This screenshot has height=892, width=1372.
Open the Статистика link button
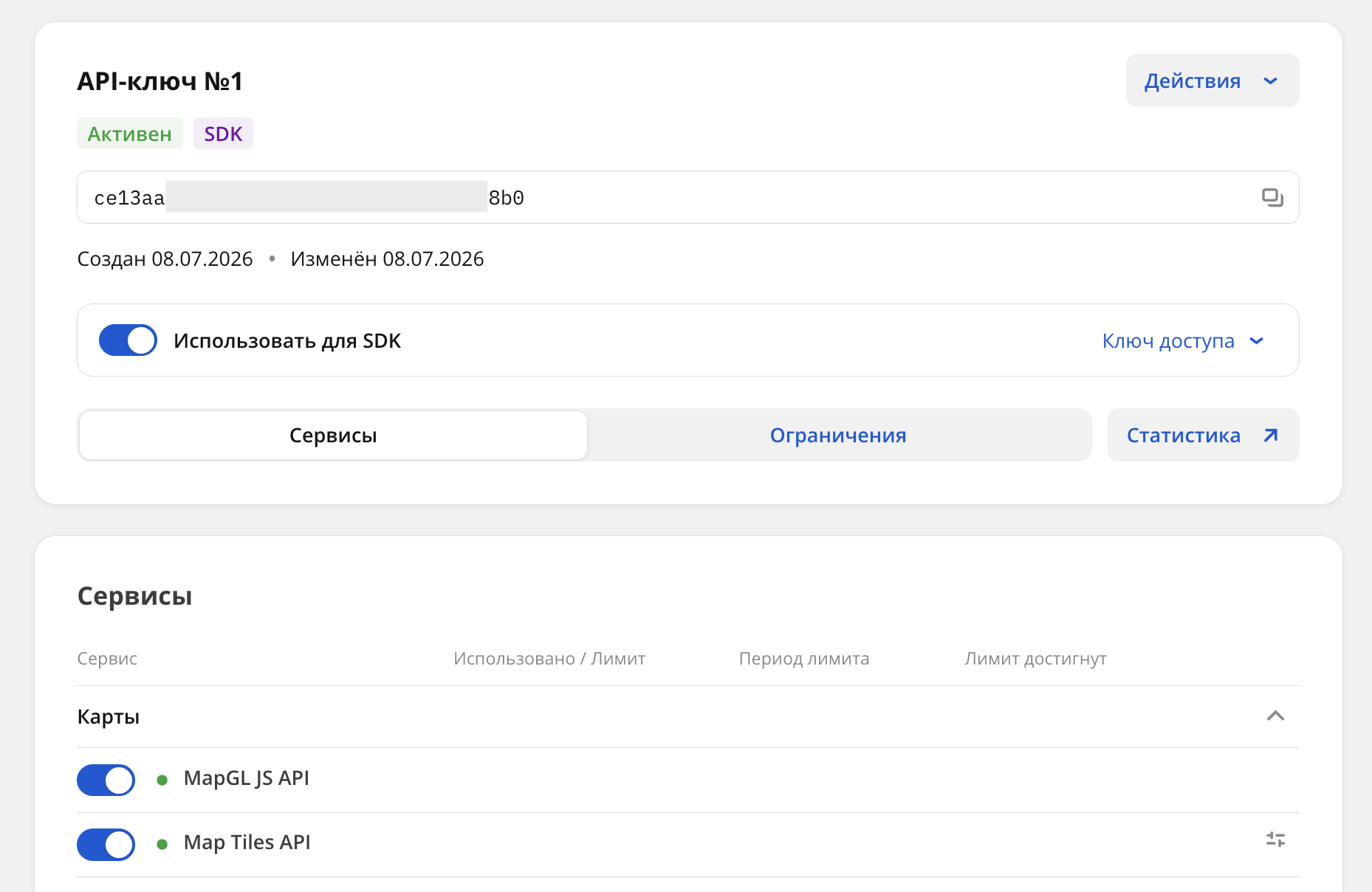pyautogui.click(x=1203, y=436)
